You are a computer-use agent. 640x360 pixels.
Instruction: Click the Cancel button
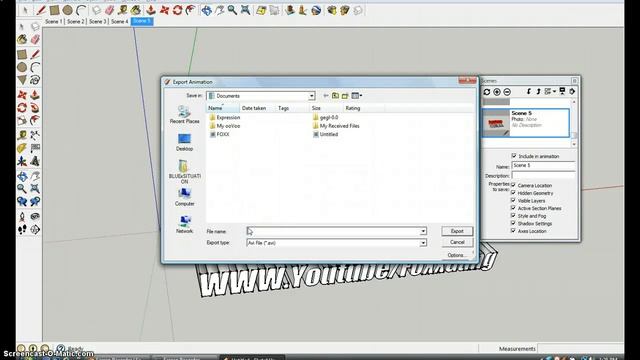457,242
